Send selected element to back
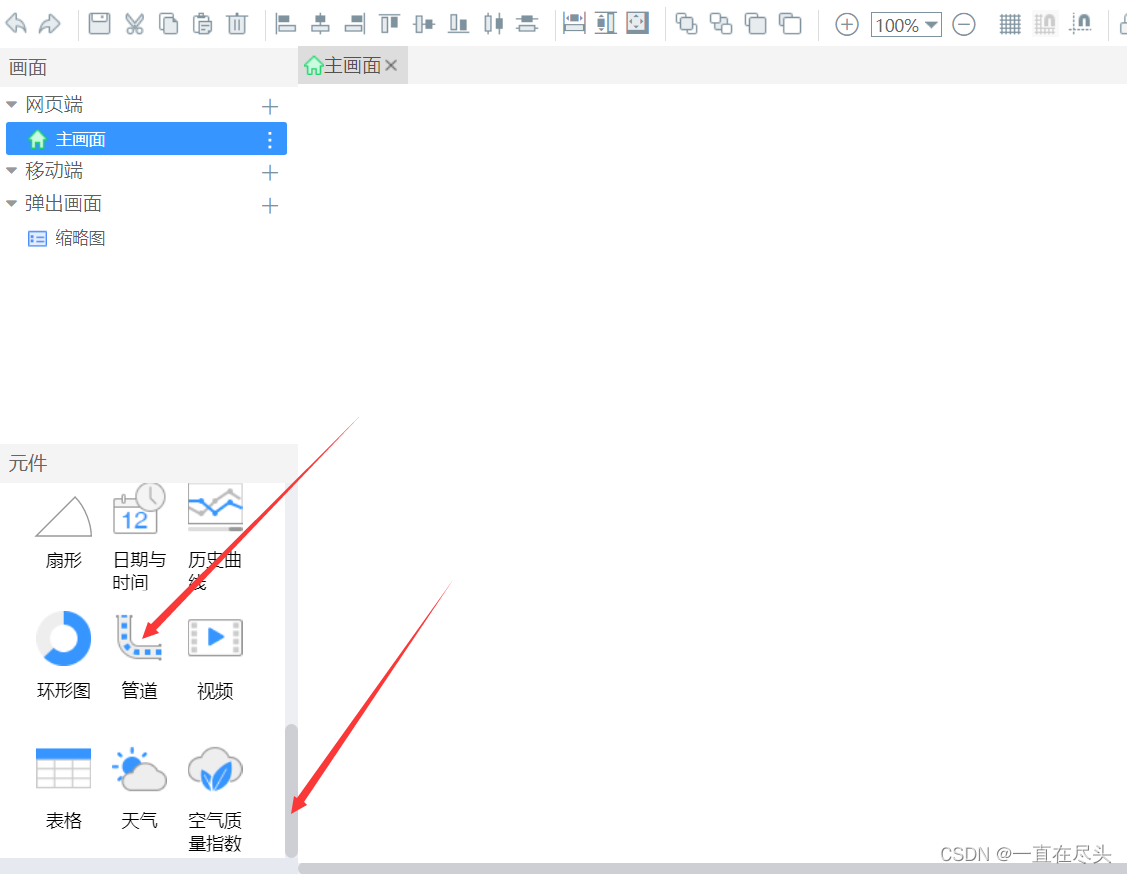 point(790,24)
